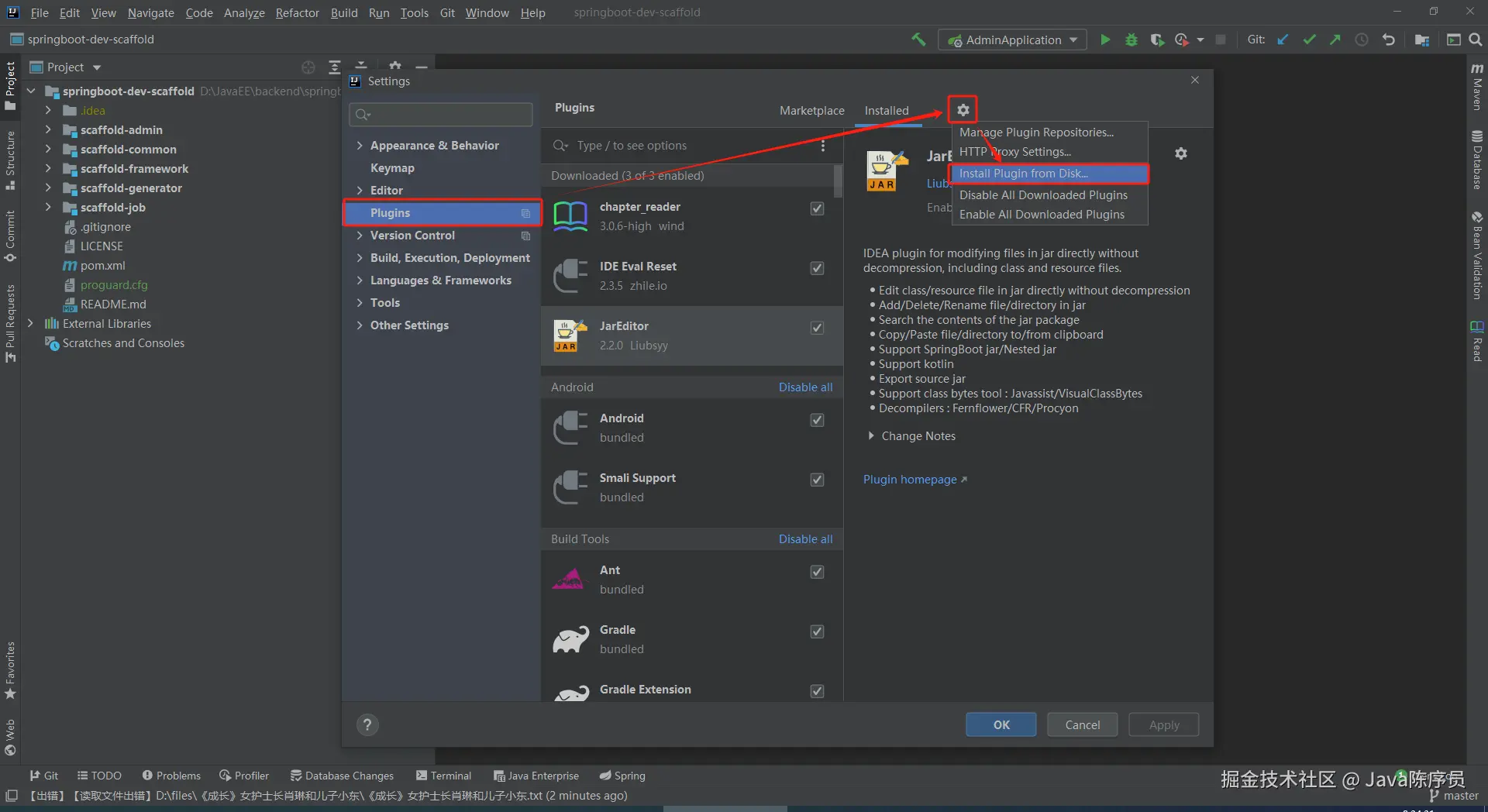Switch to the Marketplace tab

pos(811,110)
